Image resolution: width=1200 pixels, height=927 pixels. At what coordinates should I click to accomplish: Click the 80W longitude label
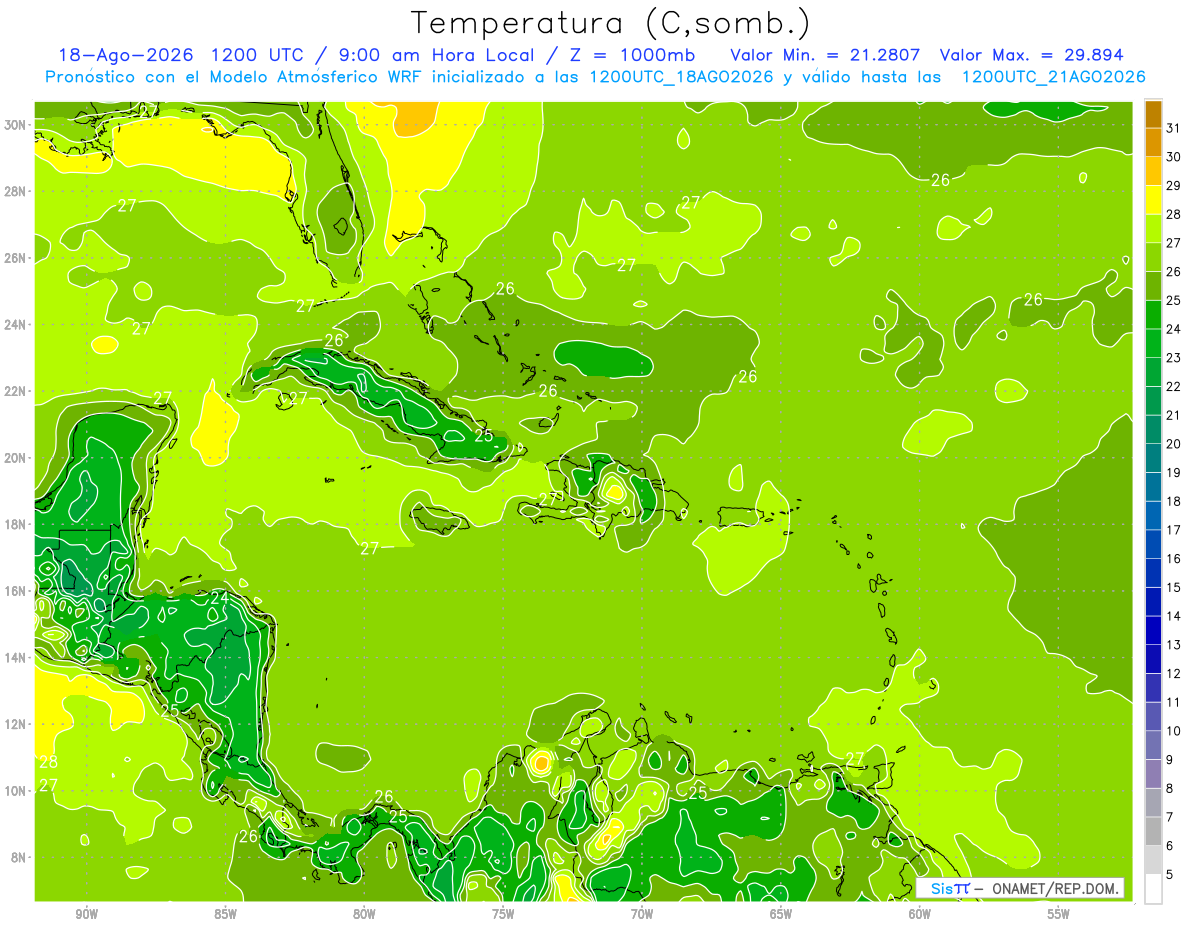pyautogui.click(x=364, y=914)
